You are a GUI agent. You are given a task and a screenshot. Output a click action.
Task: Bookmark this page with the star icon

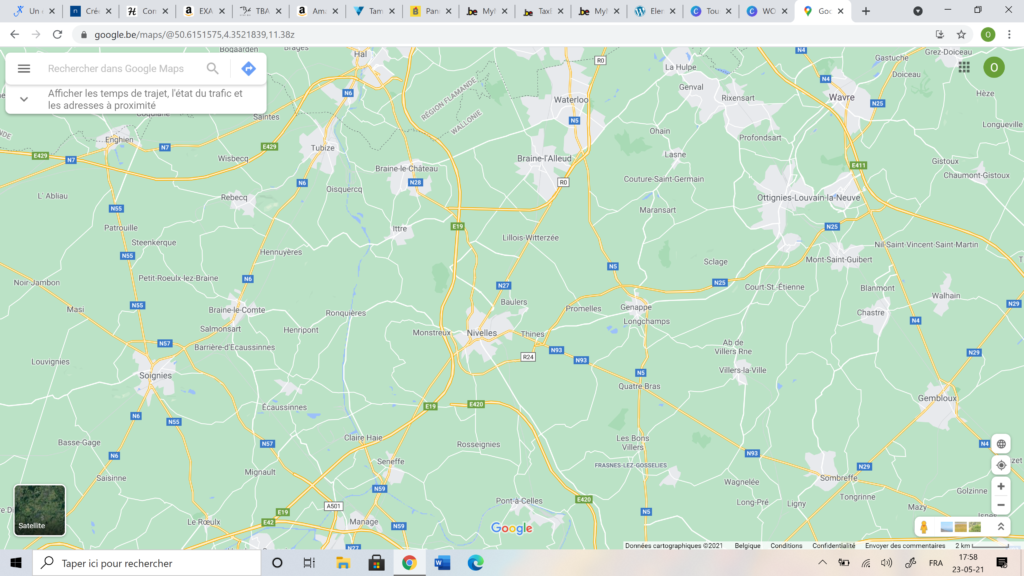[x=961, y=34]
